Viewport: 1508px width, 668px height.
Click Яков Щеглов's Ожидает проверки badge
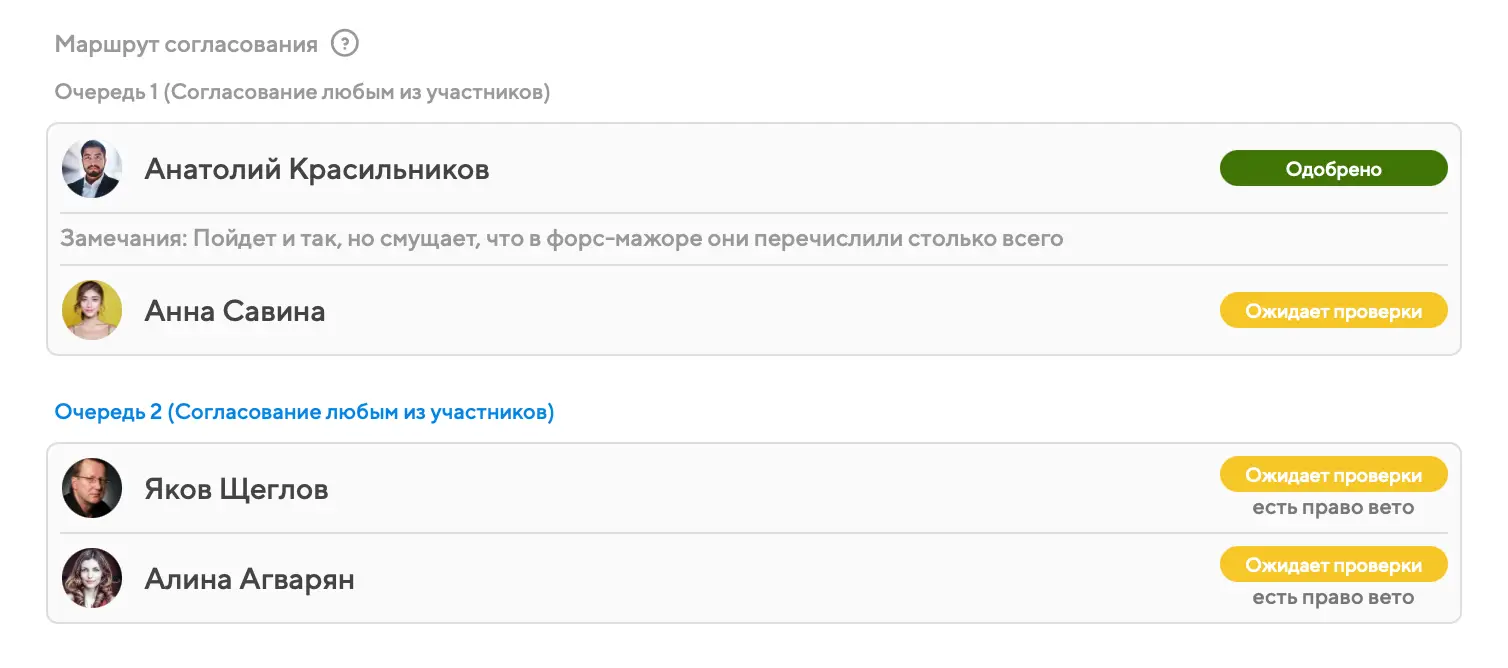1333,475
